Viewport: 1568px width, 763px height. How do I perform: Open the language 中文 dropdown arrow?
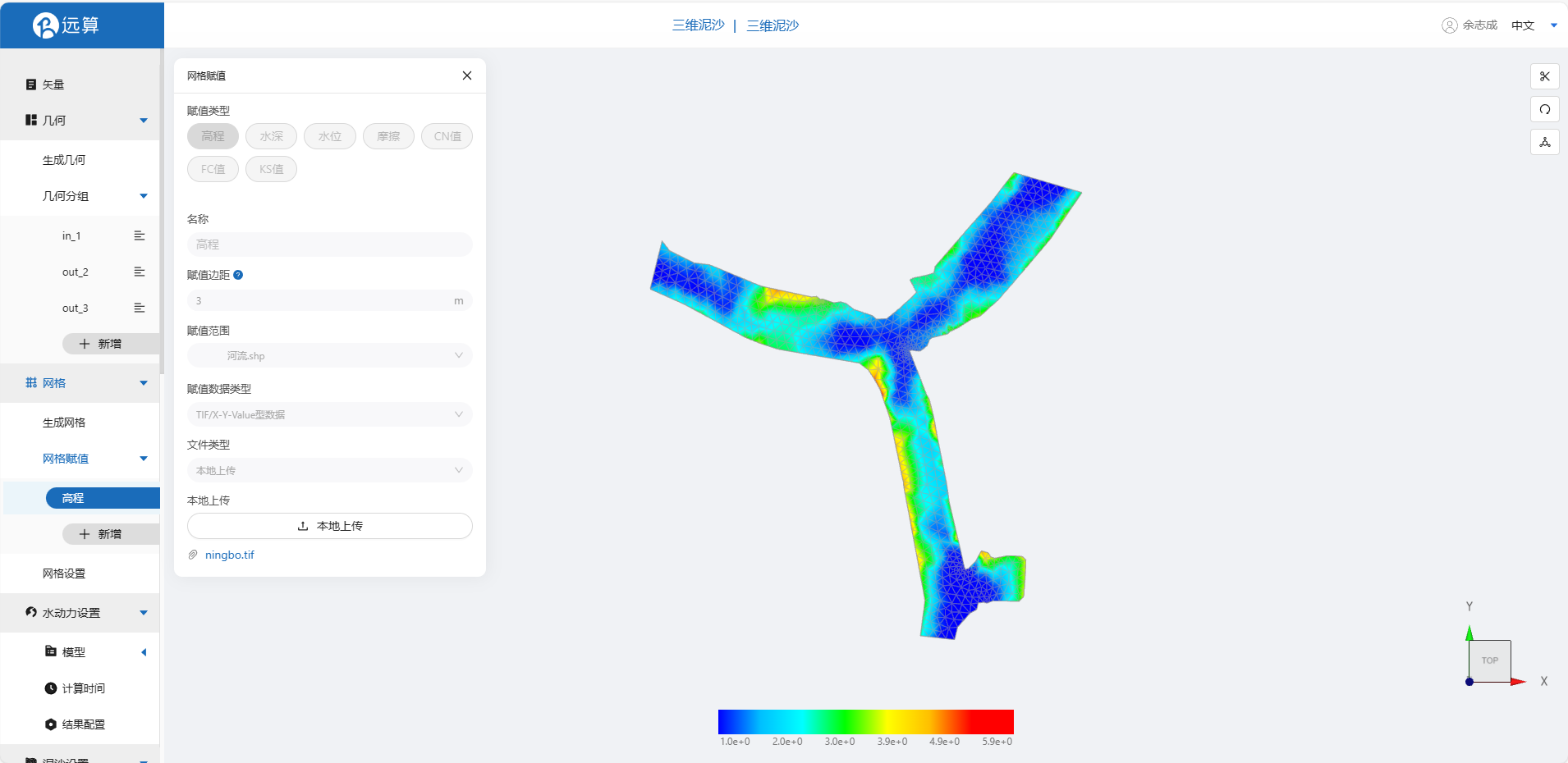pyautogui.click(x=1553, y=25)
